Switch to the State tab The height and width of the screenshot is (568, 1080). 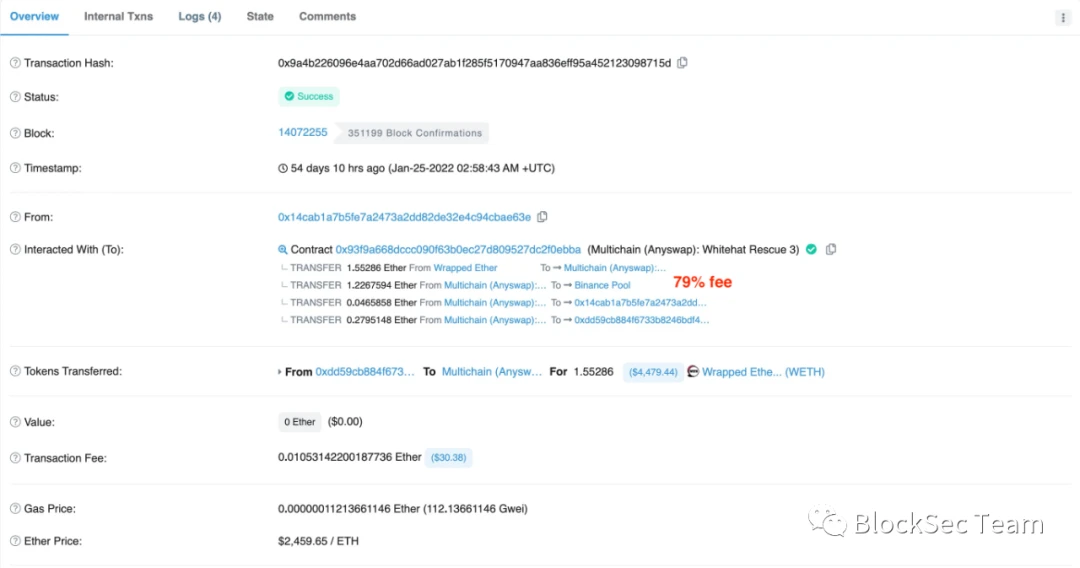(x=260, y=17)
